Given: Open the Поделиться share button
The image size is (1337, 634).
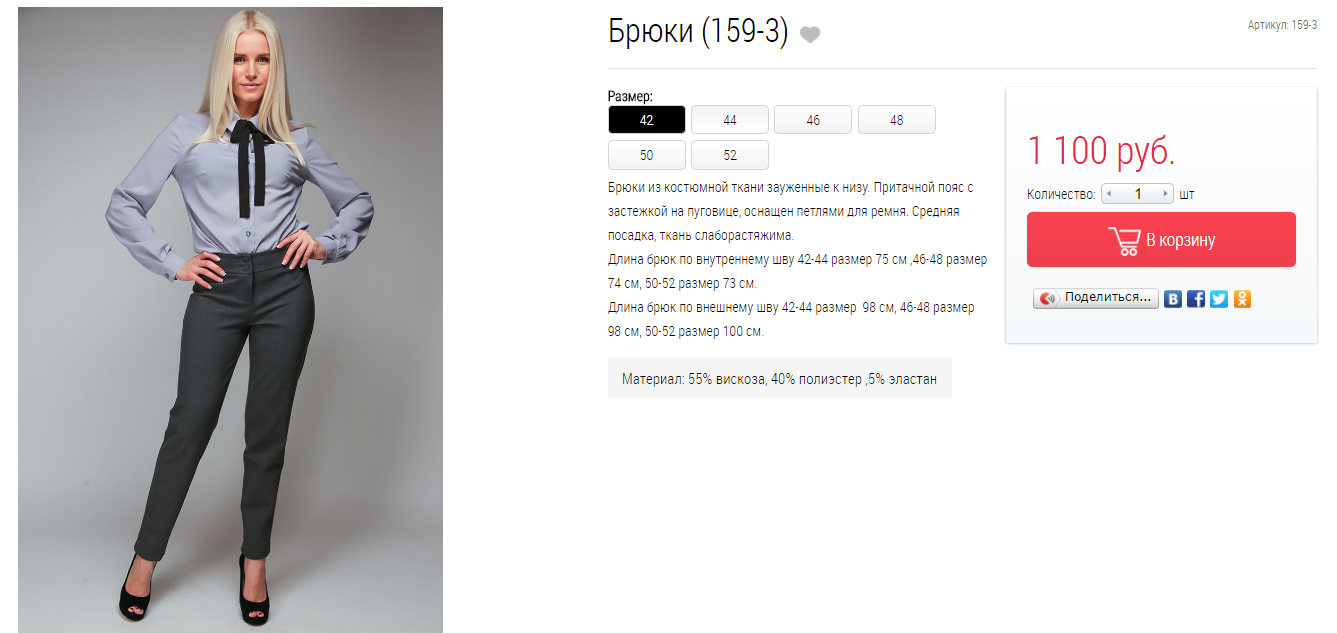Looking at the screenshot, I should pos(1096,298).
